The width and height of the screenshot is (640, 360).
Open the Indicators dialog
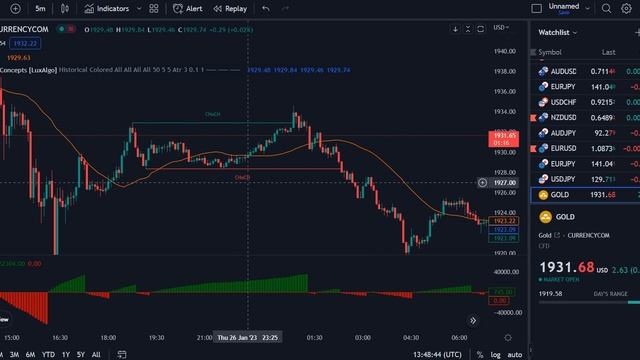point(107,9)
